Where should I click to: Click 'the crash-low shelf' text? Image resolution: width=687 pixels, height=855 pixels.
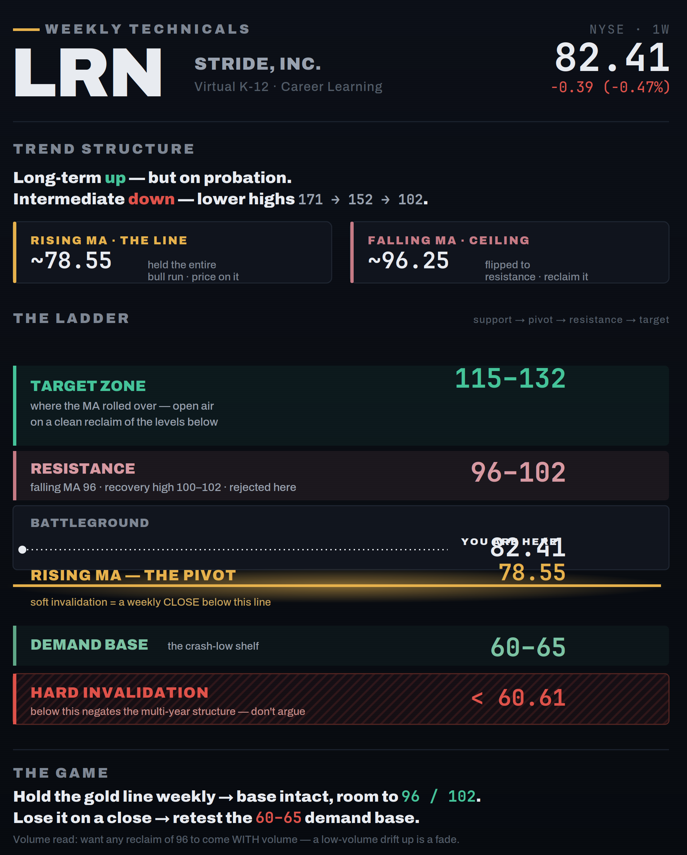[x=213, y=646]
